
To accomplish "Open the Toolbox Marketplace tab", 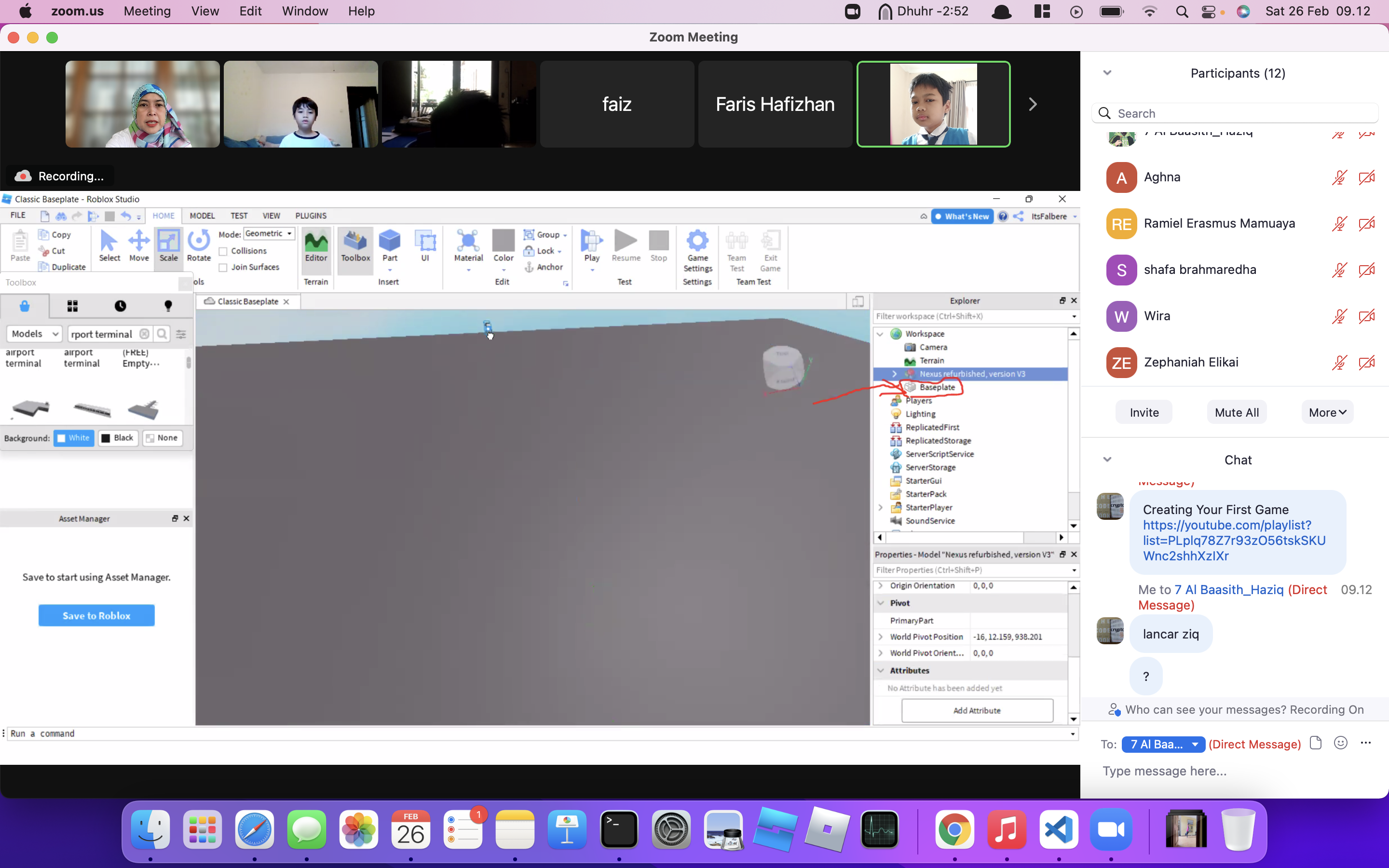I will click(x=24, y=306).
